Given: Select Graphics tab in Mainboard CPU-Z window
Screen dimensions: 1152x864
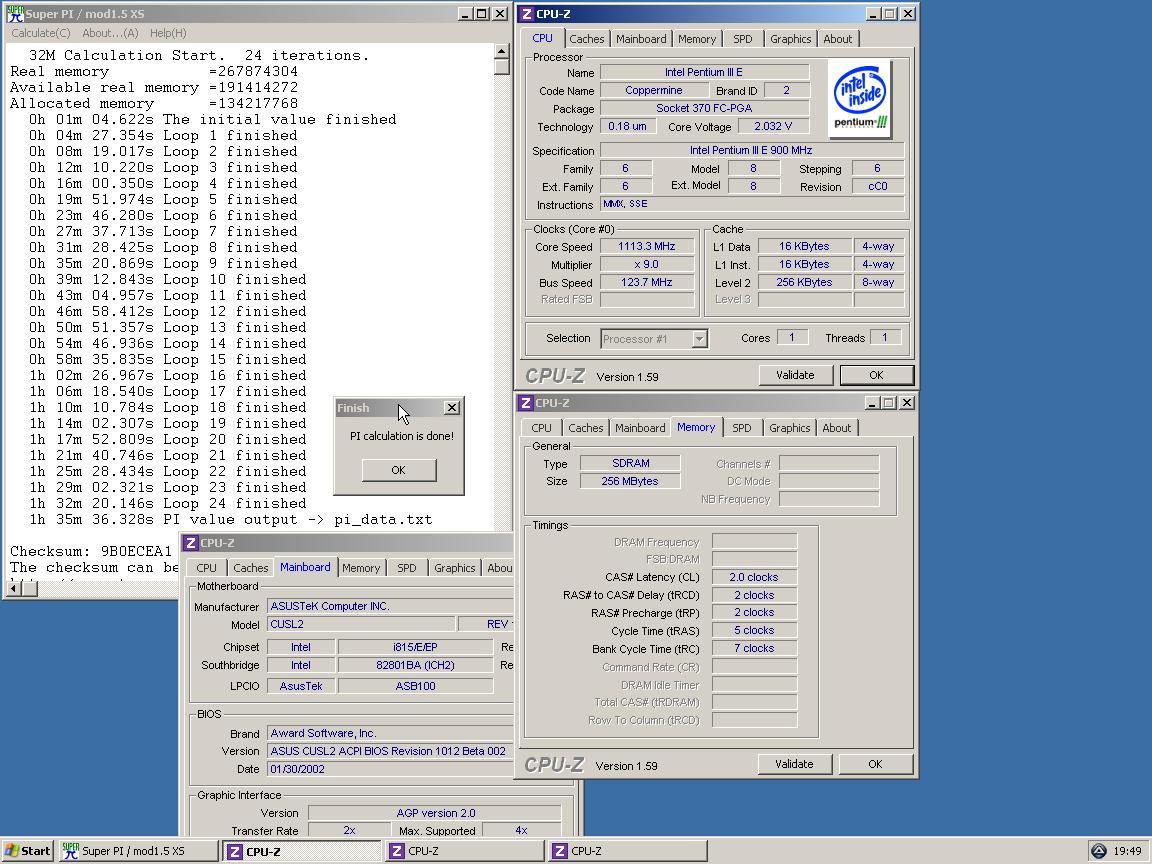Looking at the screenshot, I should tap(455, 568).
